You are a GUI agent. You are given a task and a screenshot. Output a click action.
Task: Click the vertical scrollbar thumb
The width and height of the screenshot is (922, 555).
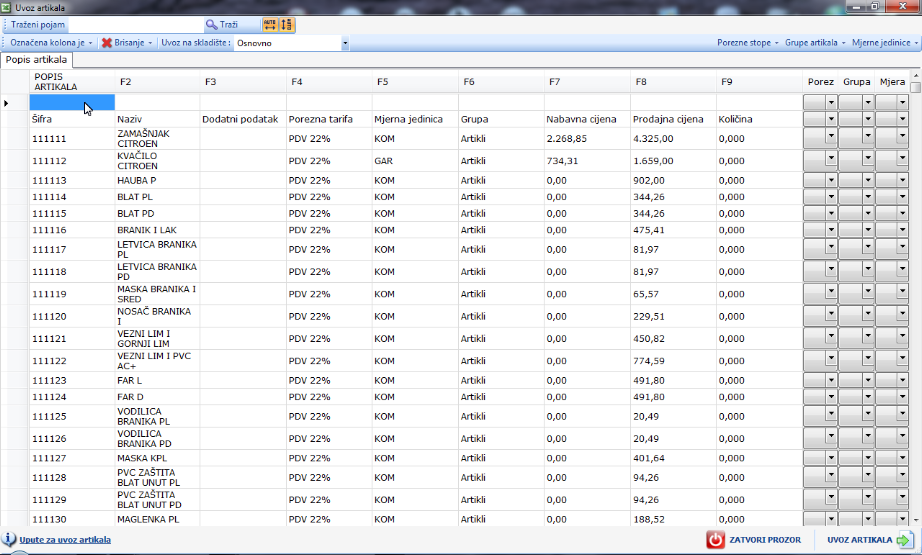[916, 87]
